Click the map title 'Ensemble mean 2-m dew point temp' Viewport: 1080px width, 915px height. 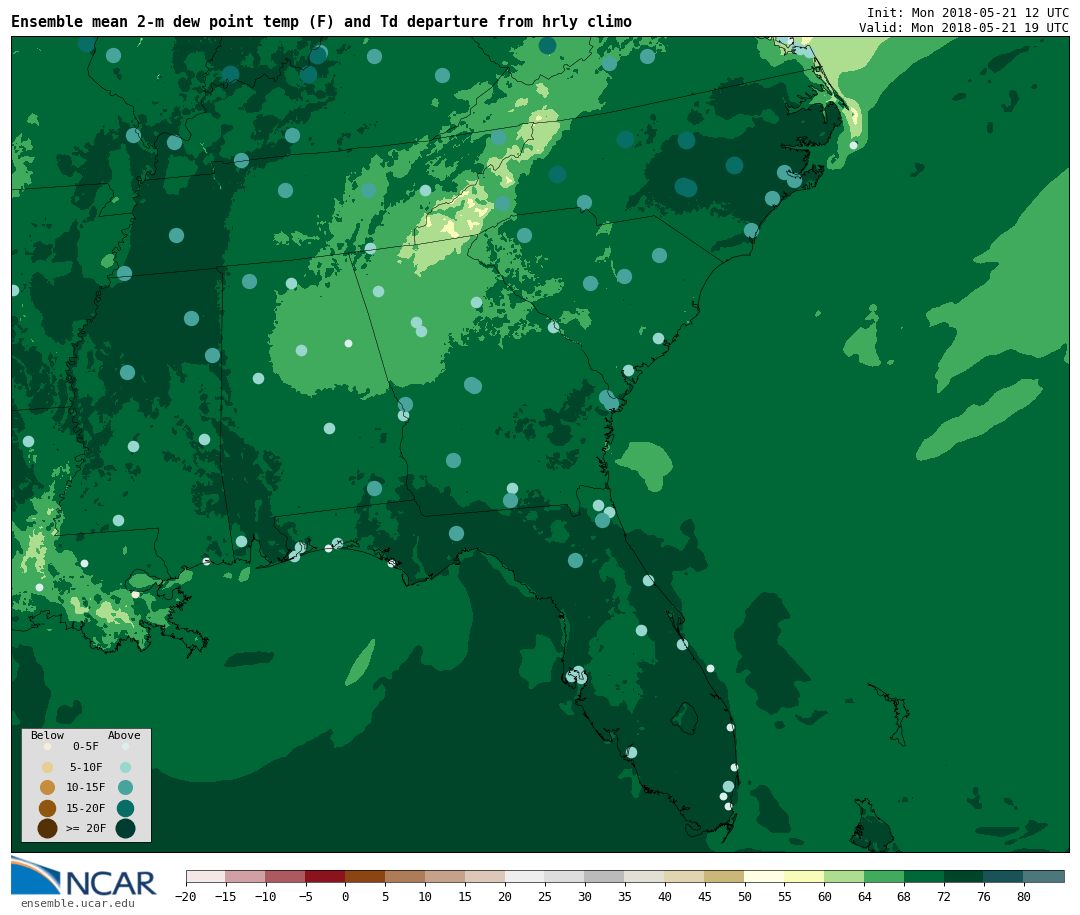tap(156, 21)
